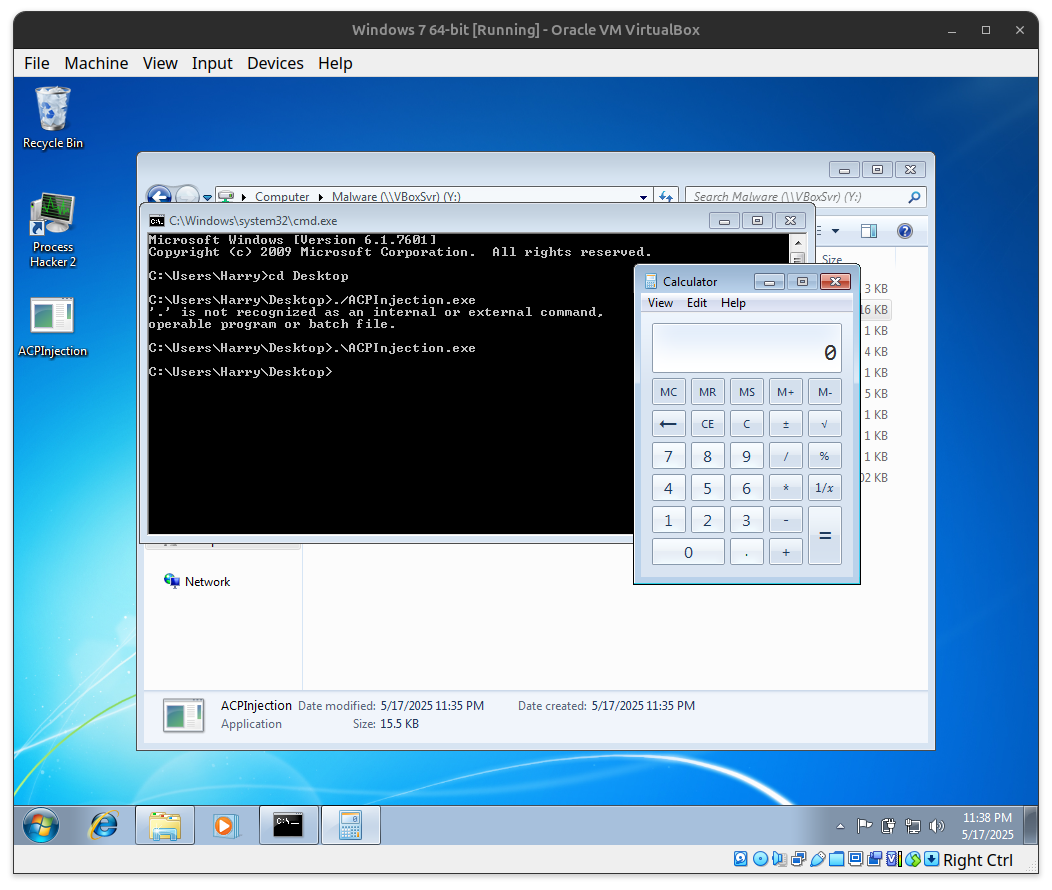Image resolution: width=1052 pixels, height=890 pixels.
Task: Open Calculator Edit menu
Action: tap(696, 303)
